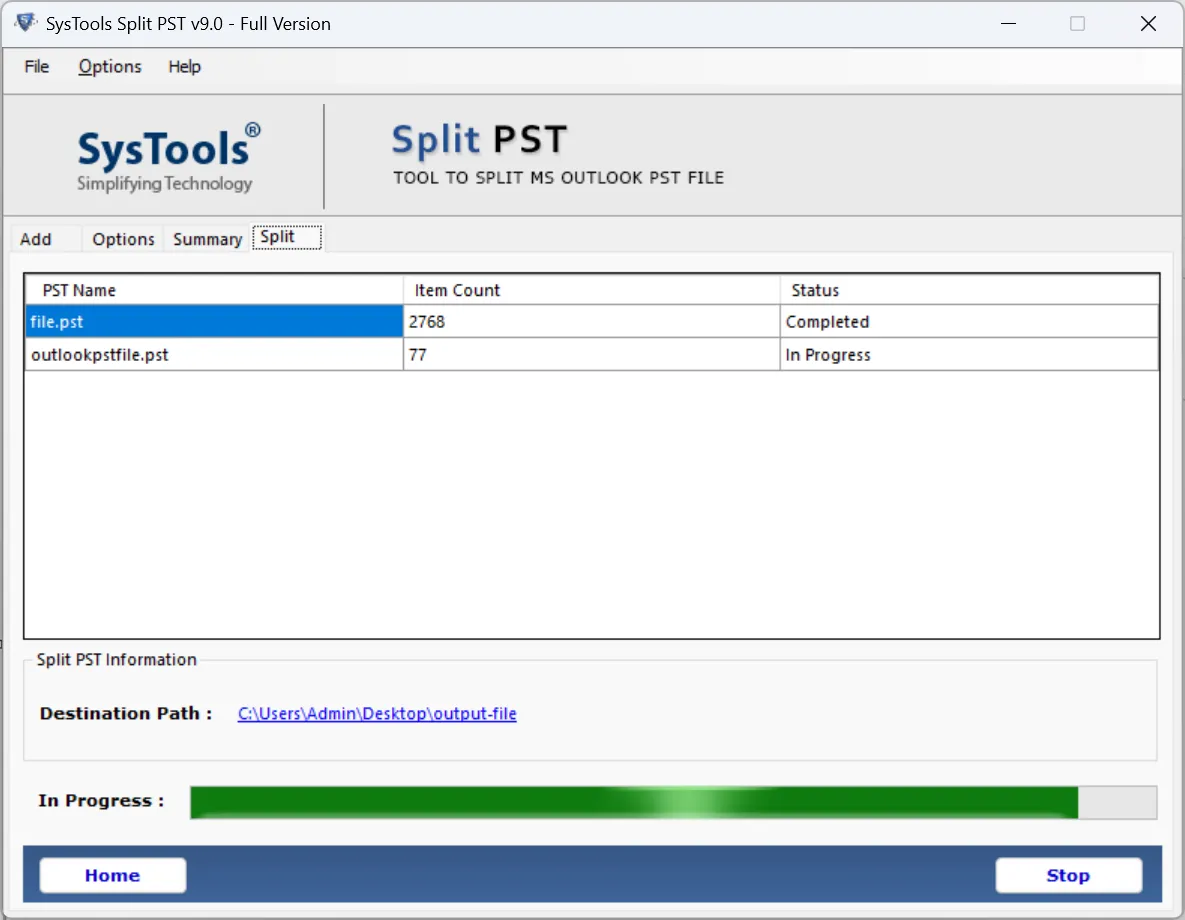Click the Completed status cell

coord(970,321)
